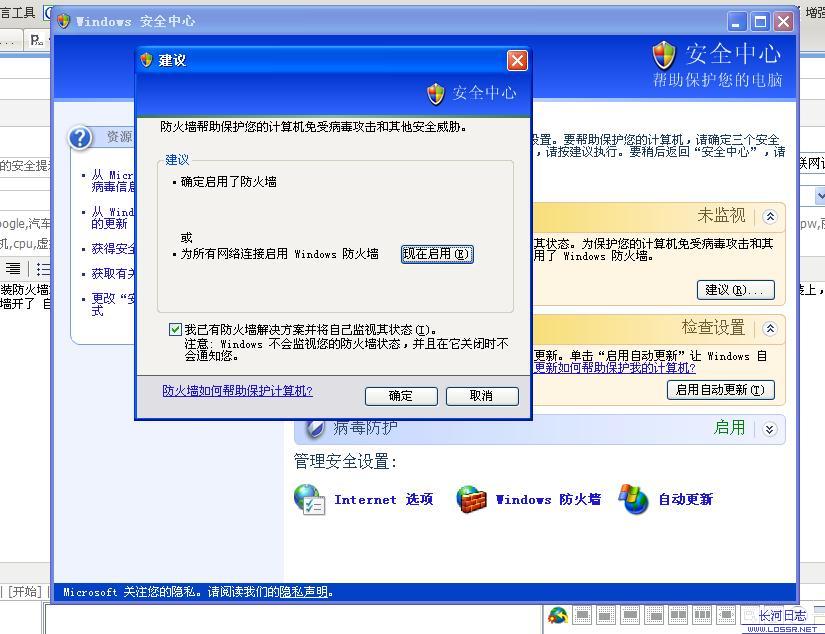This screenshot has width=825, height=634.
Task: Collapse the 检查设置 section chevron
Action: 770,329
